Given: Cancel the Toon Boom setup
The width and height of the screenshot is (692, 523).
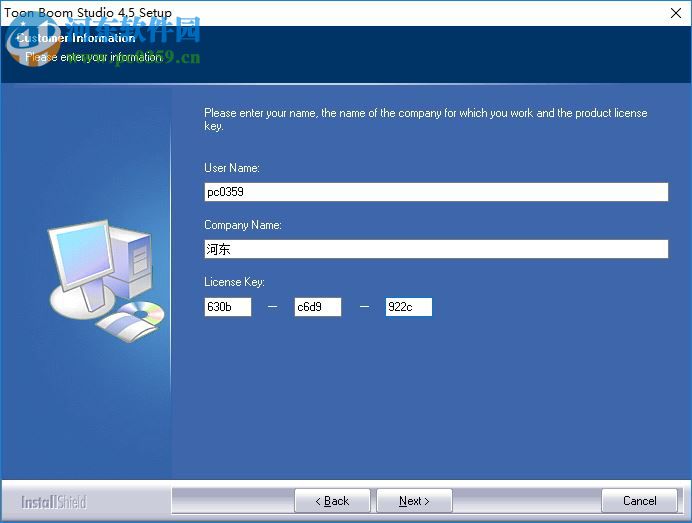Looking at the screenshot, I should 639,501.
